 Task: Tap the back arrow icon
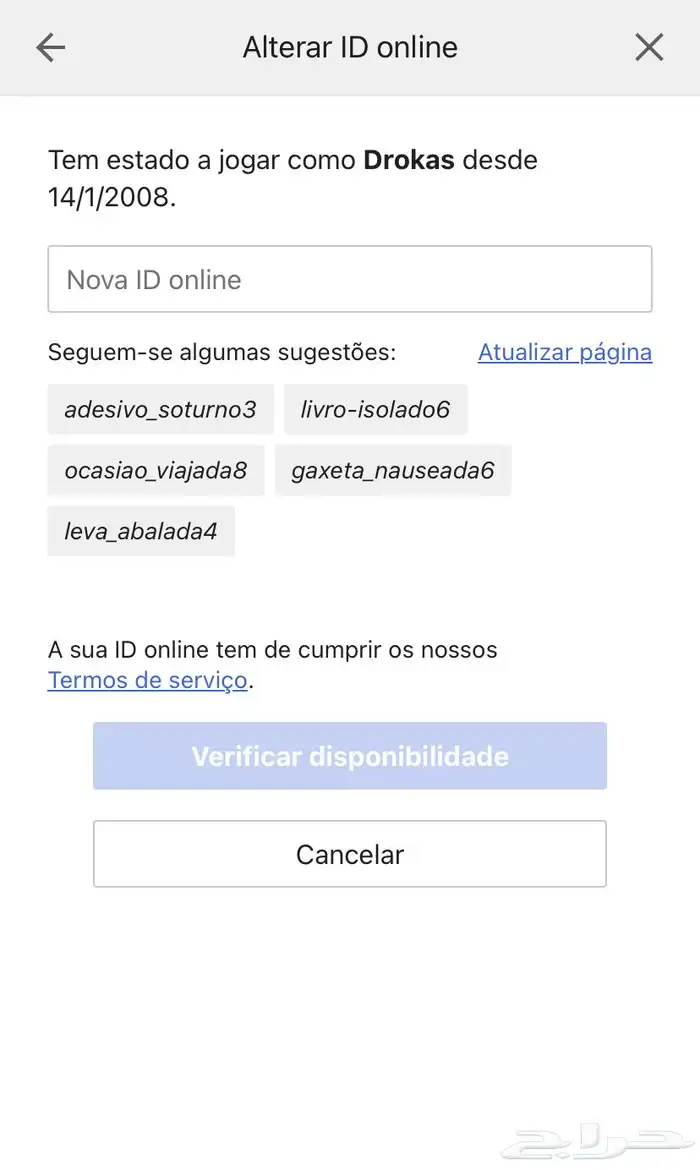pyautogui.click(x=50, y=47)
